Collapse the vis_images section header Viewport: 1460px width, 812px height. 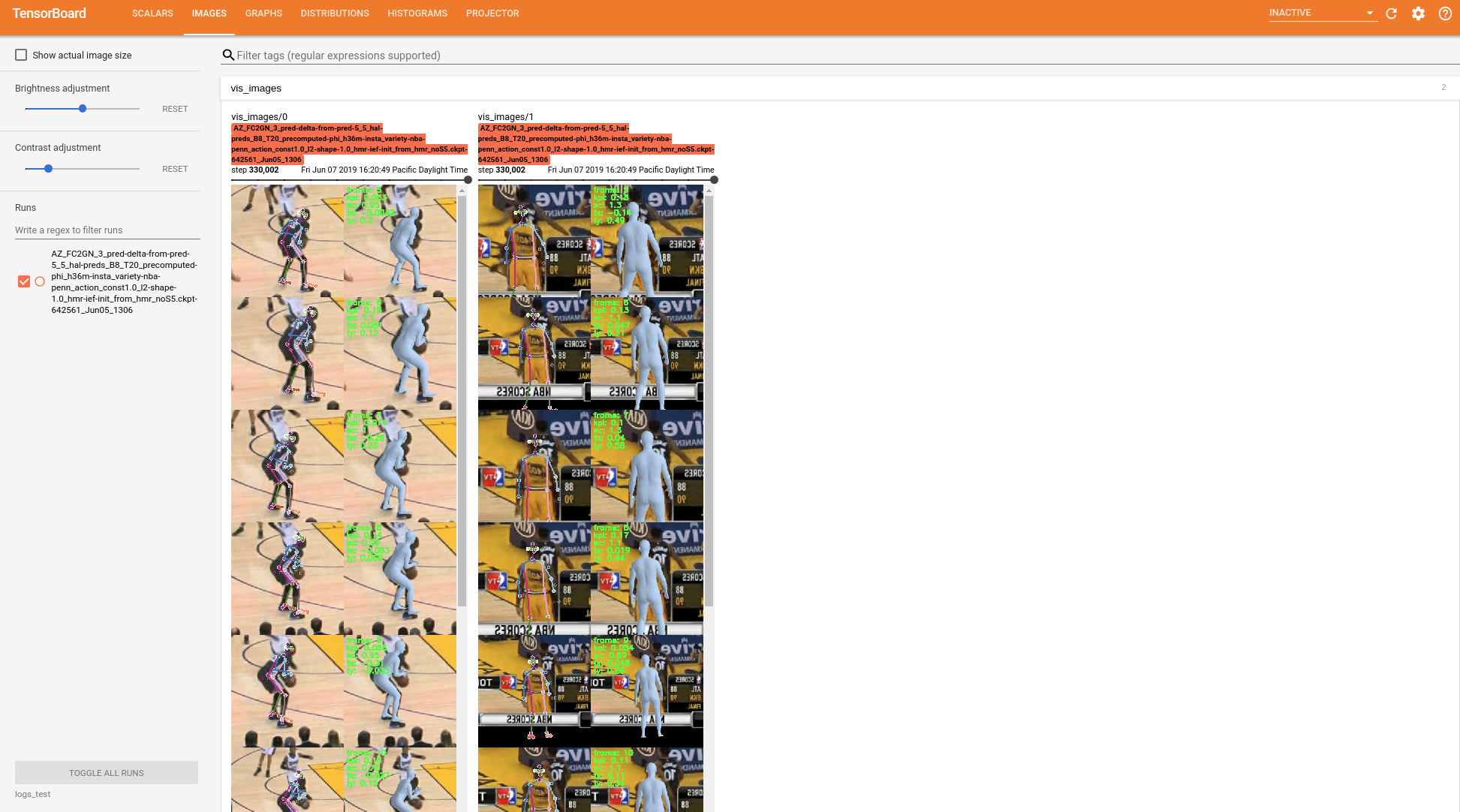(x=840, y=88)
